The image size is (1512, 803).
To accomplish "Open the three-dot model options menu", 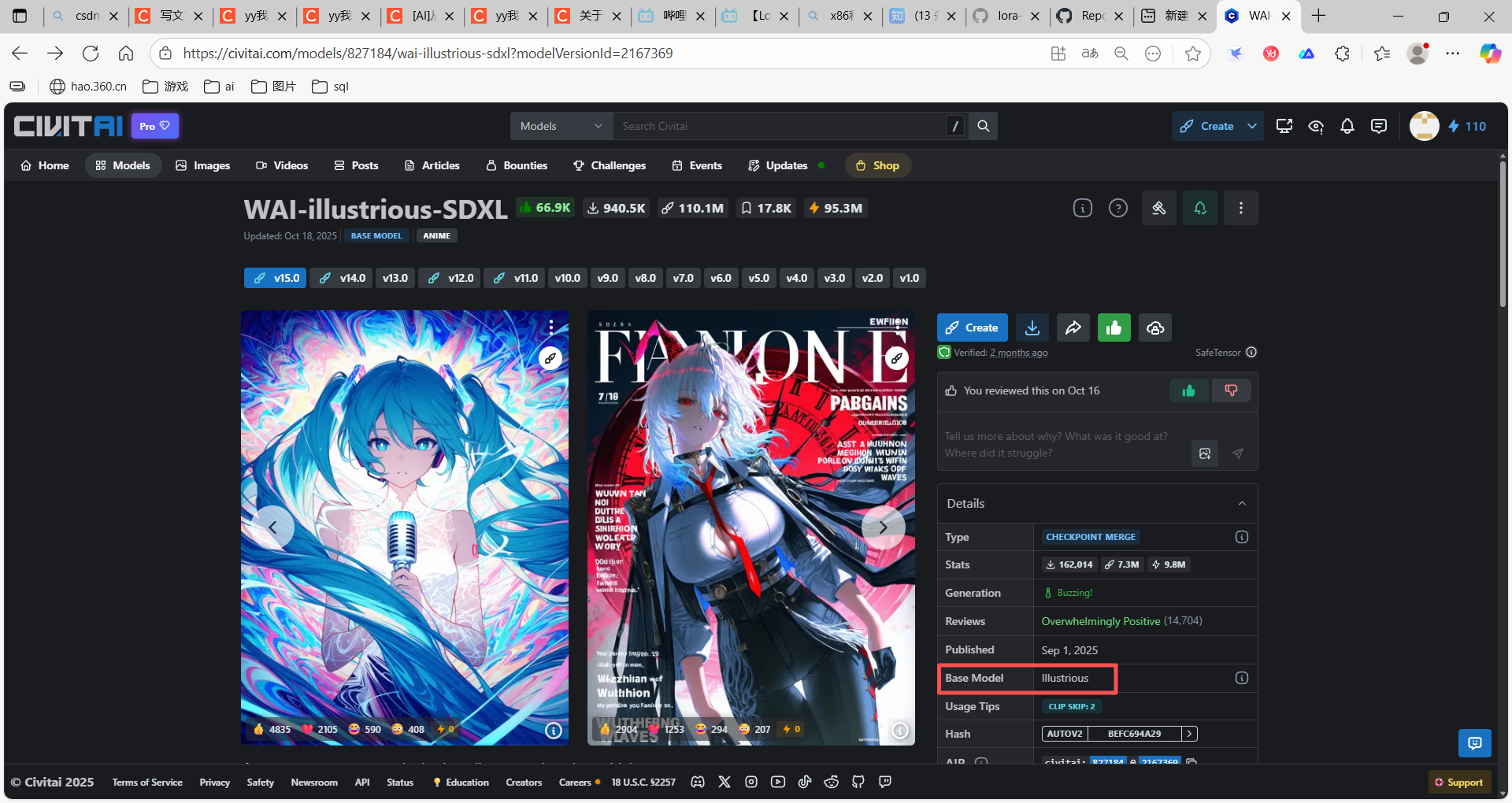I will [x=1241, y=208].
